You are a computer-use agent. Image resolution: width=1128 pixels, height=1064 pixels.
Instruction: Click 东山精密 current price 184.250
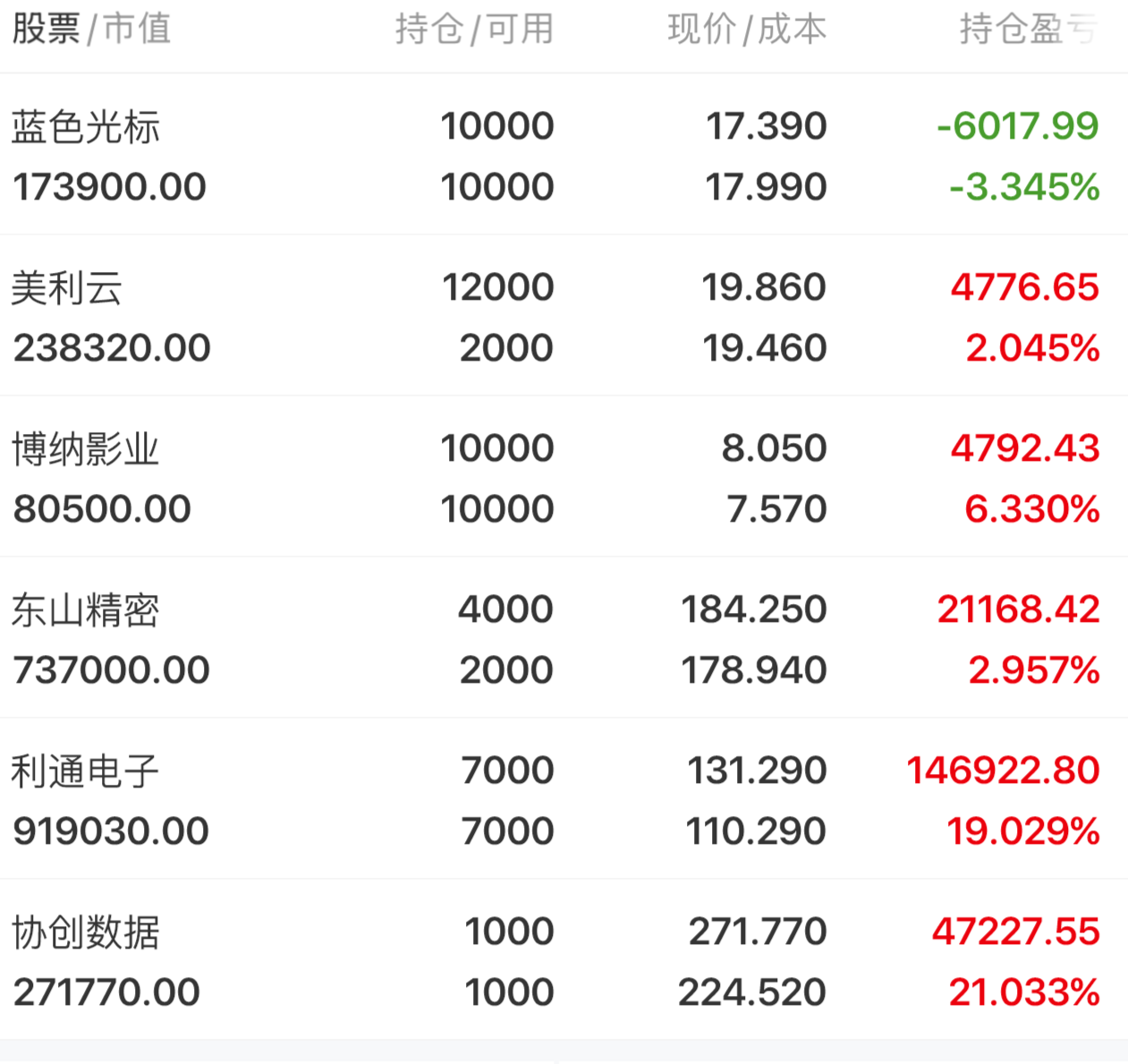coord(753,609)
